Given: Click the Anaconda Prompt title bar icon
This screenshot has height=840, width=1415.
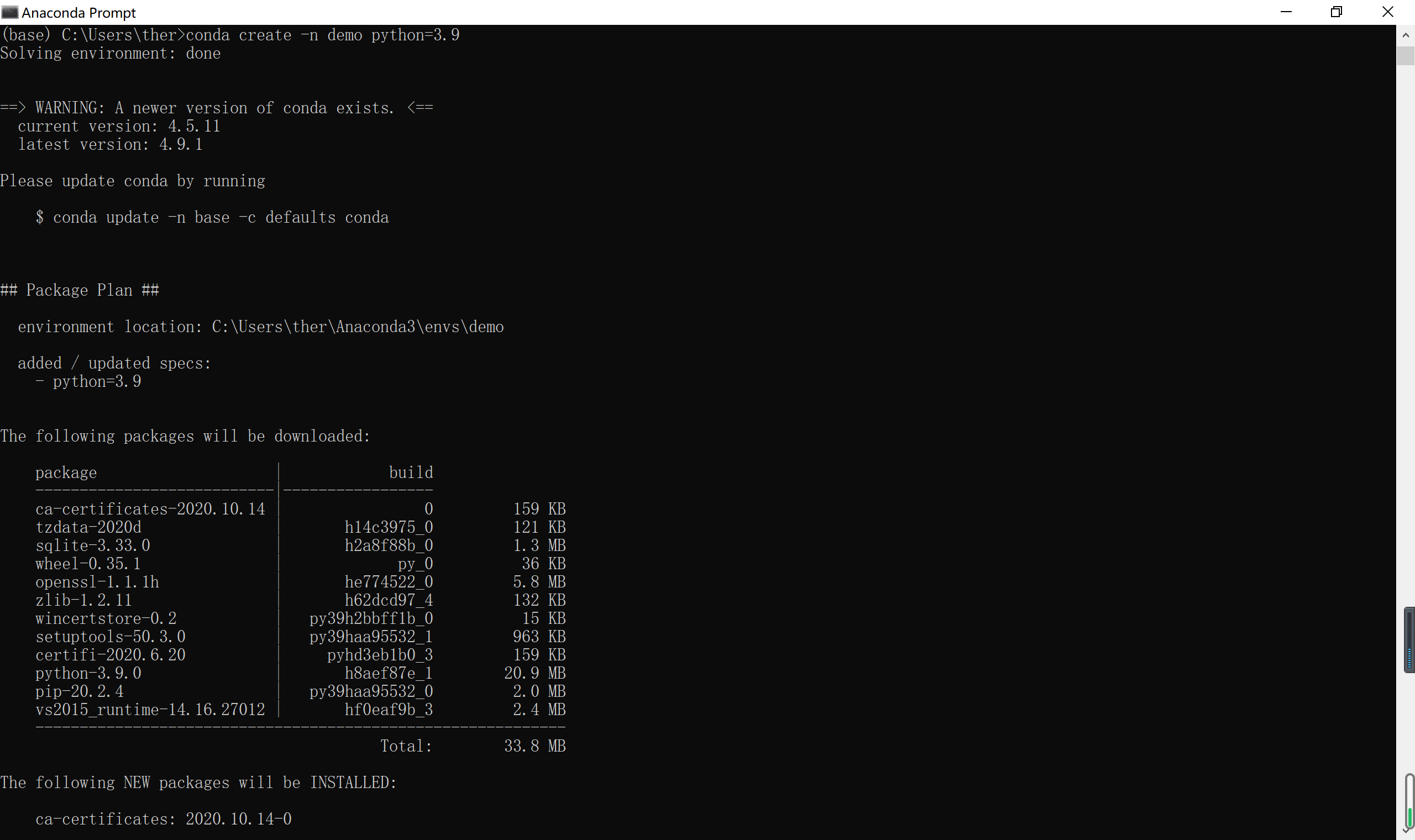Looking at the screenshot, I should click(x=9, y=12).
